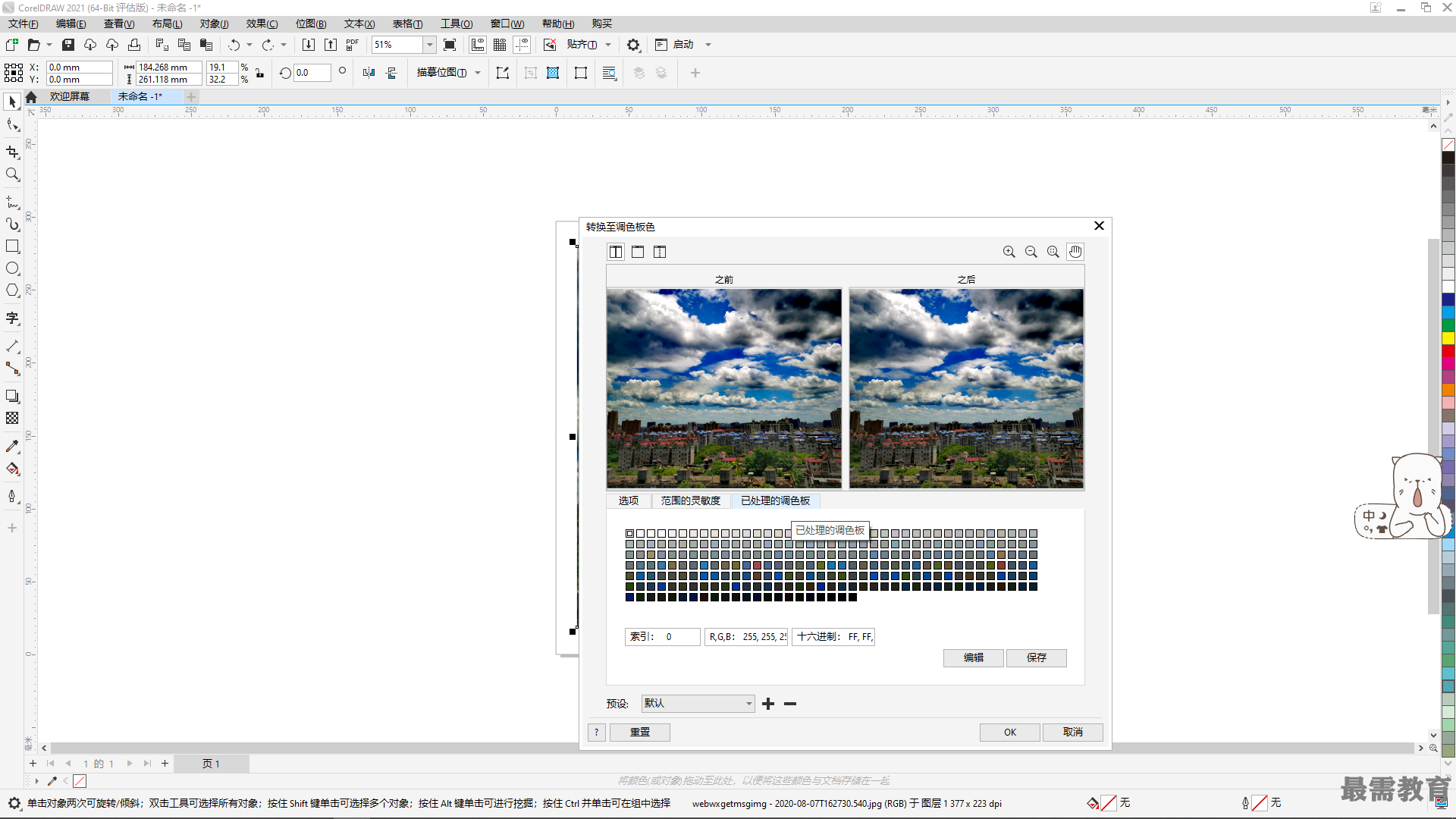This screenshot has height=819, width=1456.
Task: Select the Polygon tool
Action: coord(12,290)
